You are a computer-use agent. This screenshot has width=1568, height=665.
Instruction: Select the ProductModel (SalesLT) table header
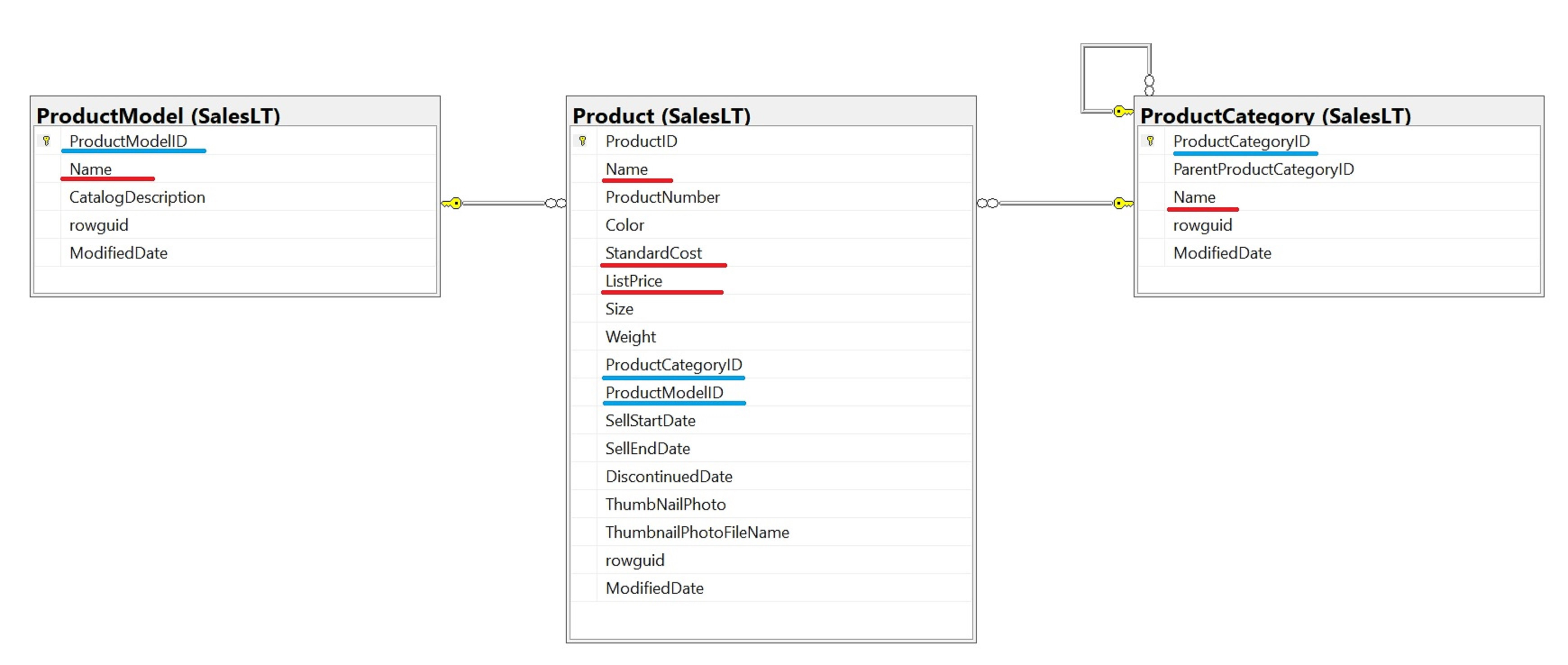point(158,116)
